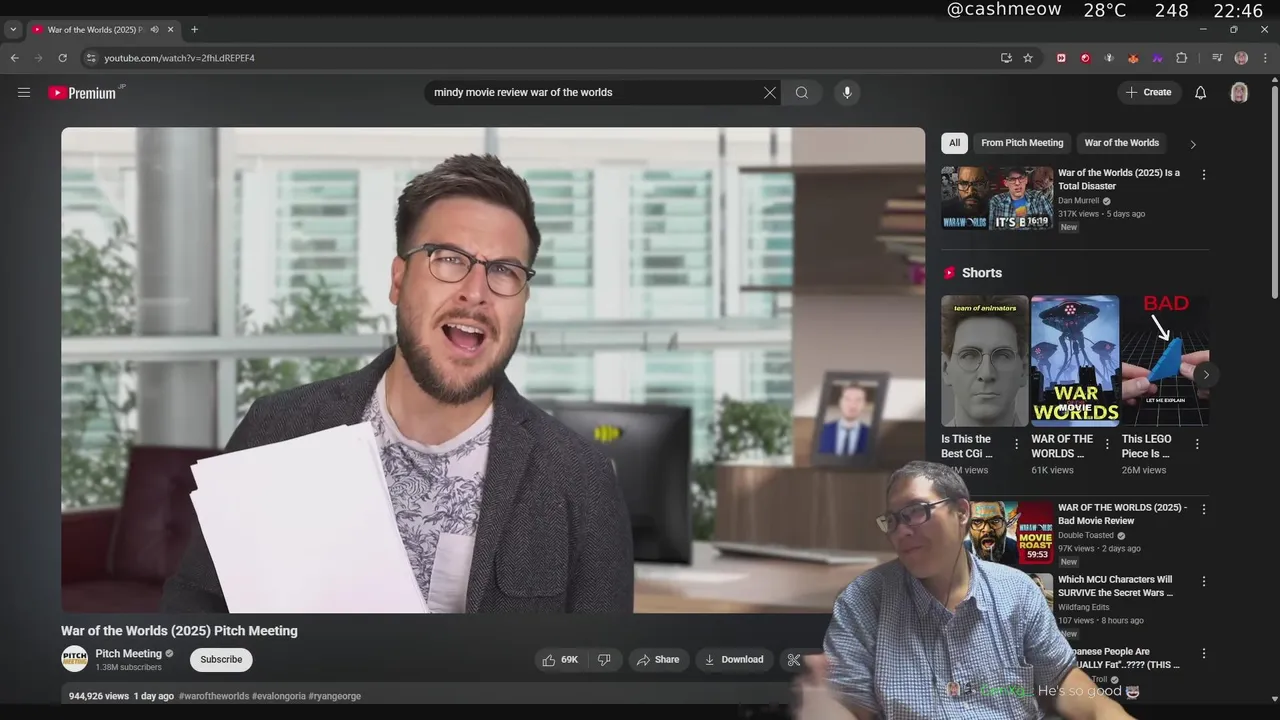1280x720 pixels.
Task: Open options for MCU Characters video
Action: (x=1204, y=581)
